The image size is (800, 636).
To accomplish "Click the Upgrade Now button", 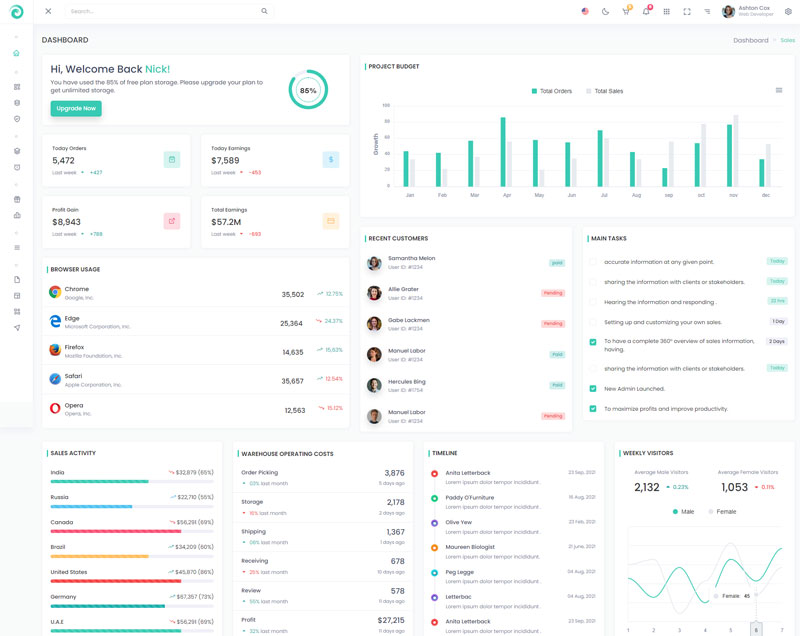I will click(76, 108).
